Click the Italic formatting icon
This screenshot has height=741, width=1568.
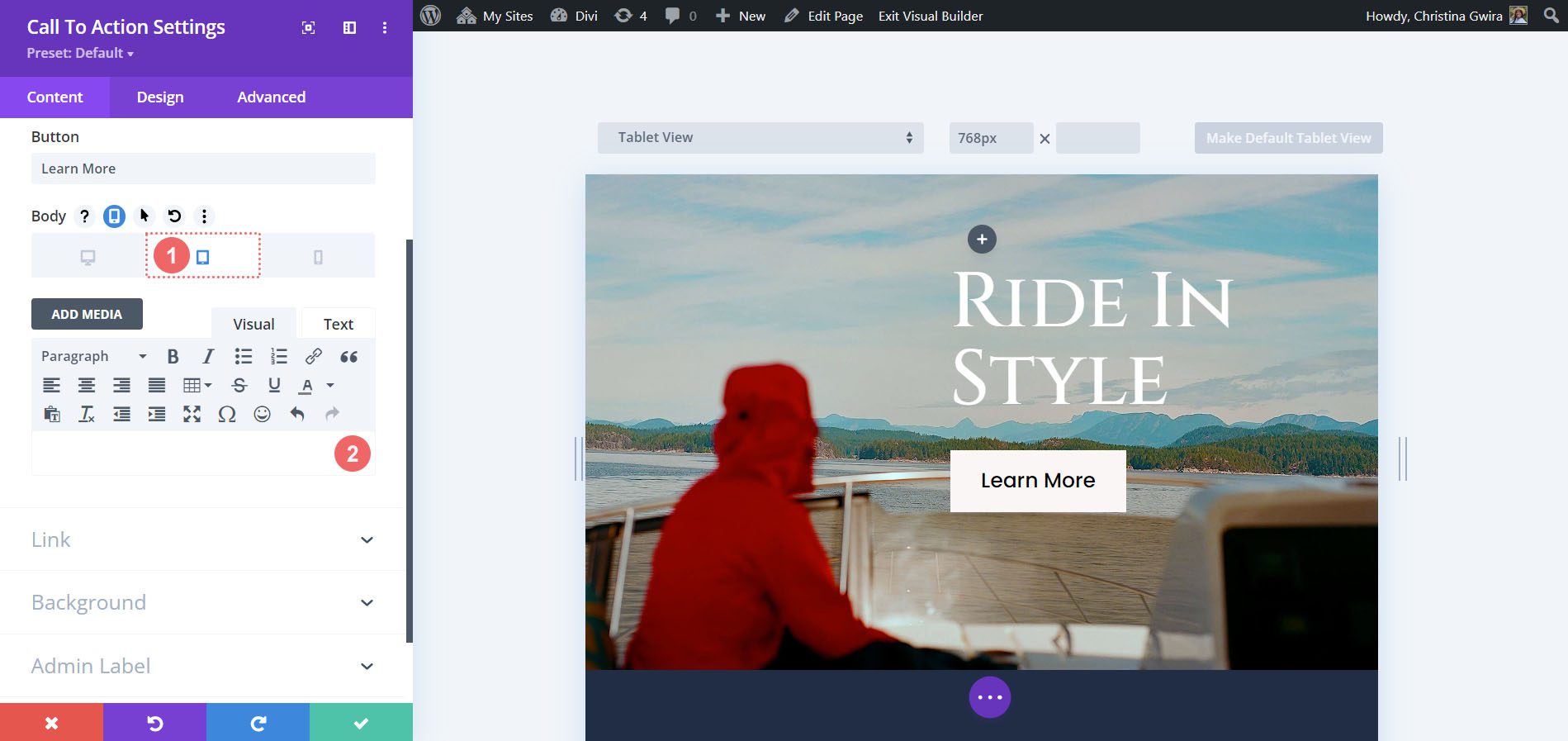click(x=208, y=357)
